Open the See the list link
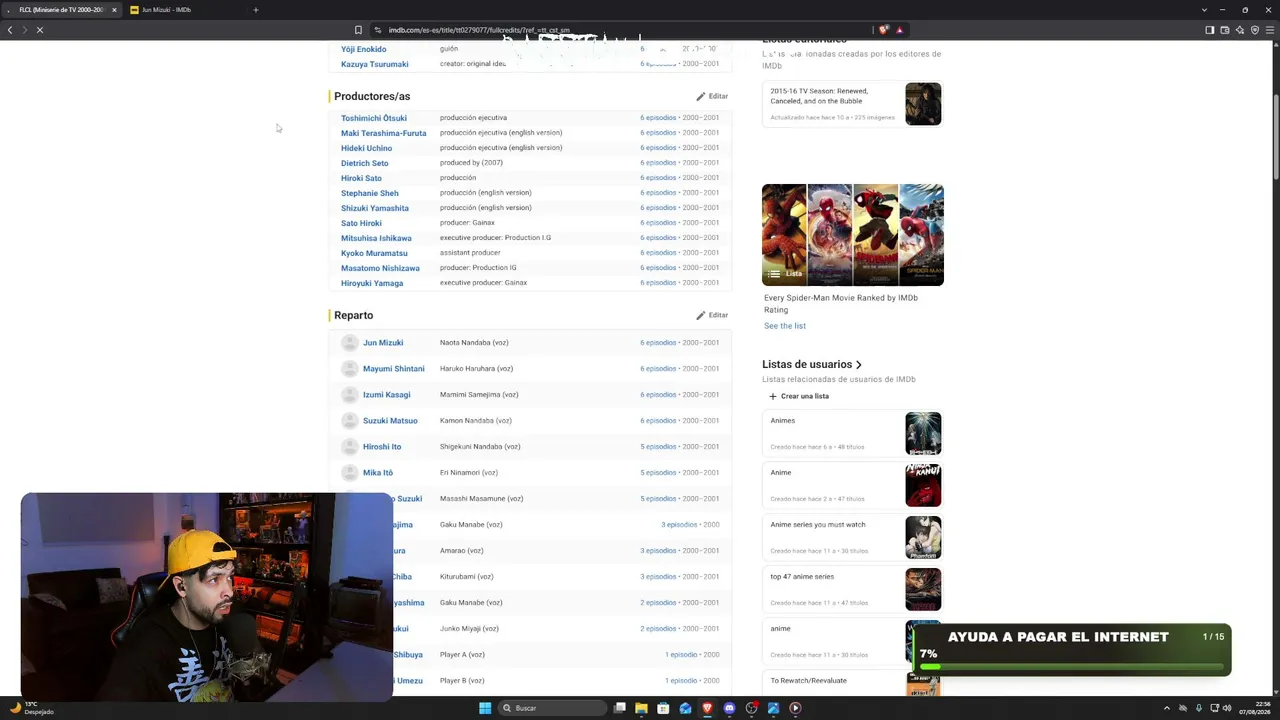 pos(785,326)
